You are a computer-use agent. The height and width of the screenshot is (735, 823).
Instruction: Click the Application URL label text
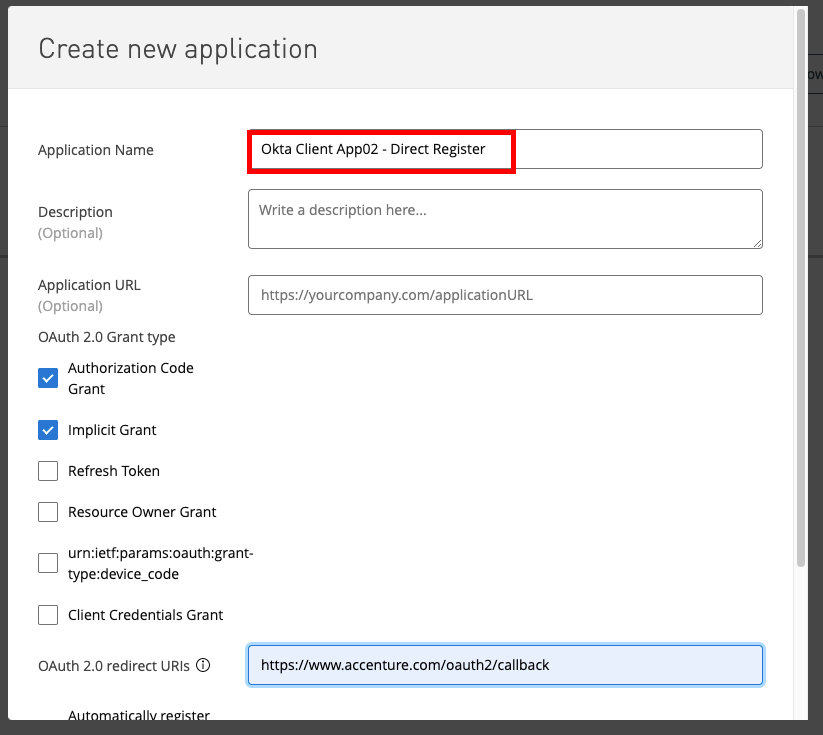click(x=89, y=285)
